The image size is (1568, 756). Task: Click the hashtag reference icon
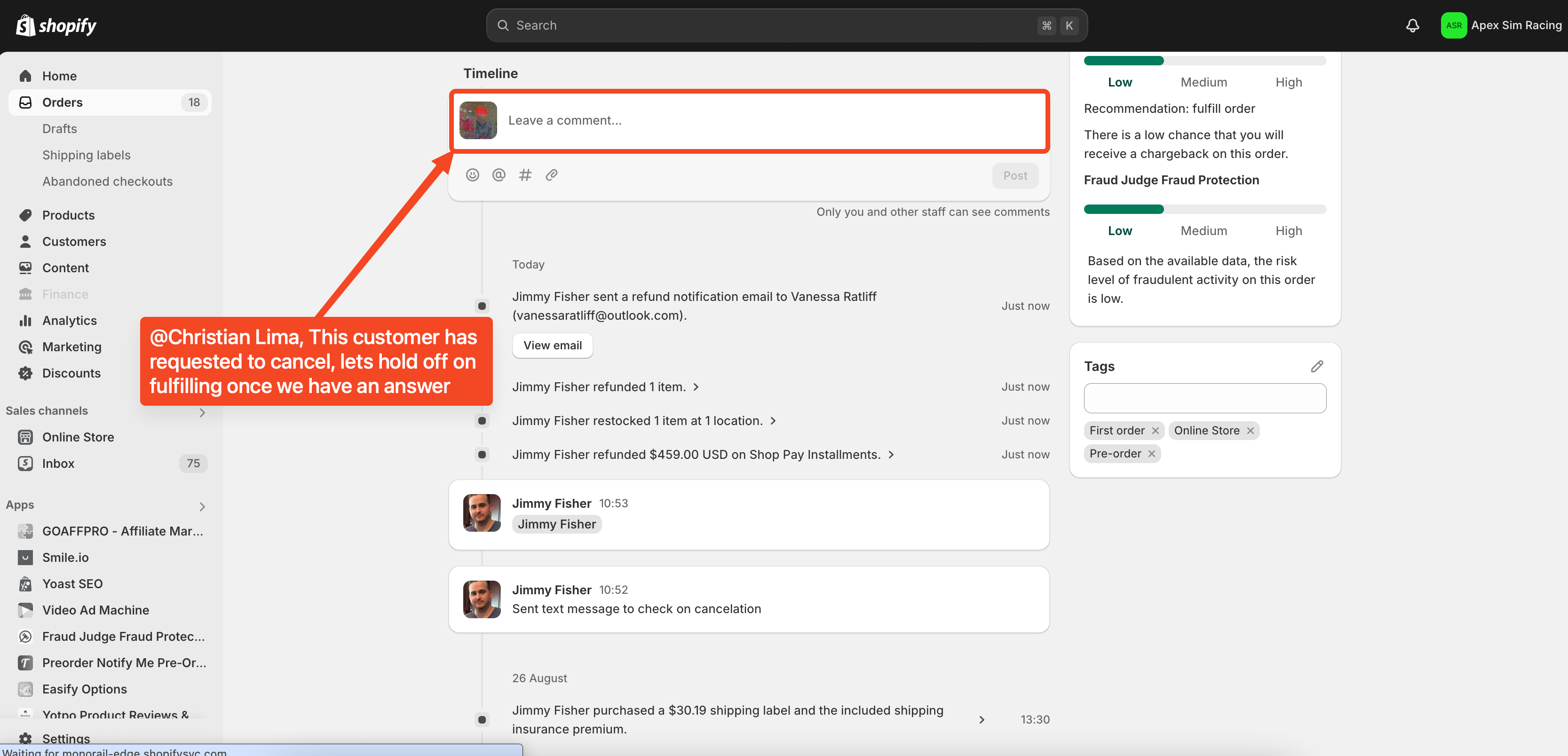pos(525,175)
